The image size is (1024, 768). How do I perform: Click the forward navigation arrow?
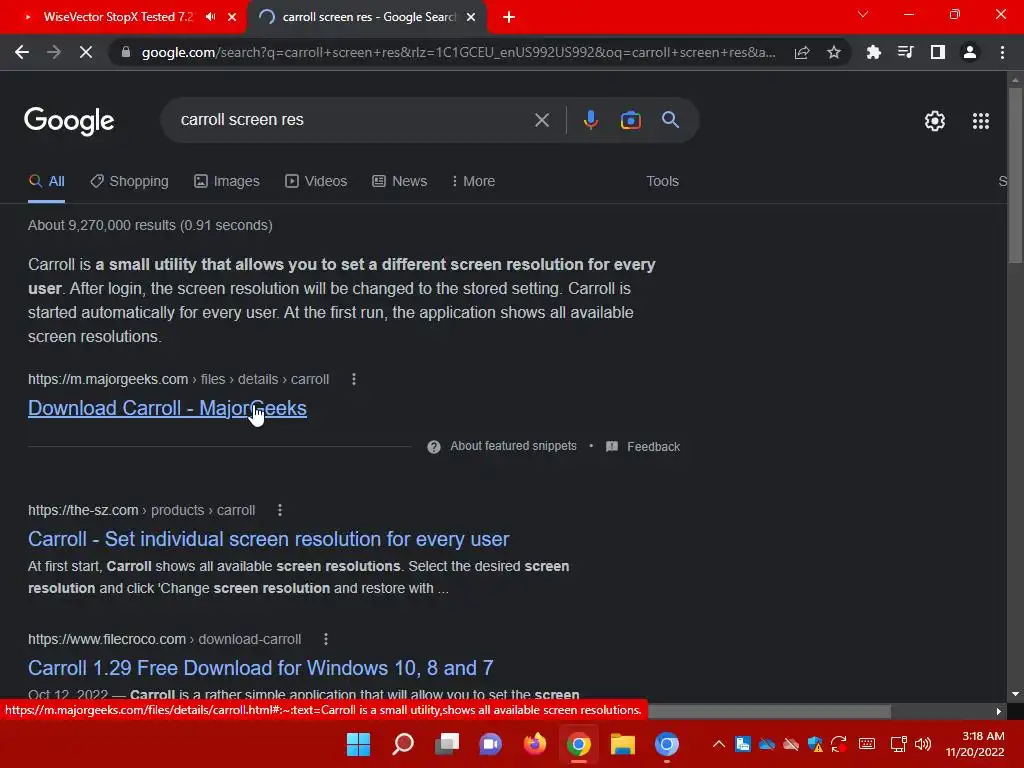pyautogui.click(x=54, y=52)
